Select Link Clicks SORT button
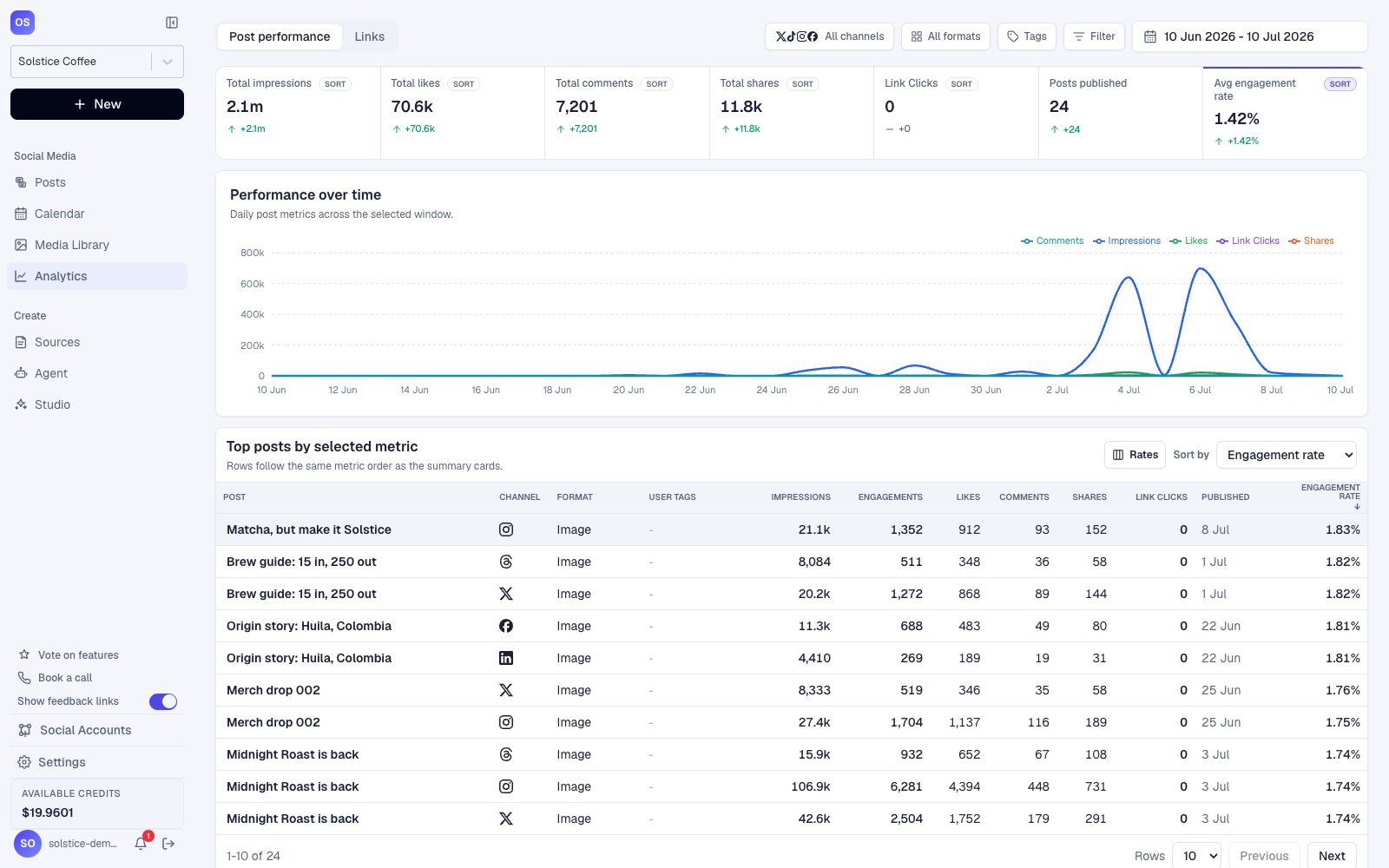This screenshot has height=868, width=1389. pos(962,84)
